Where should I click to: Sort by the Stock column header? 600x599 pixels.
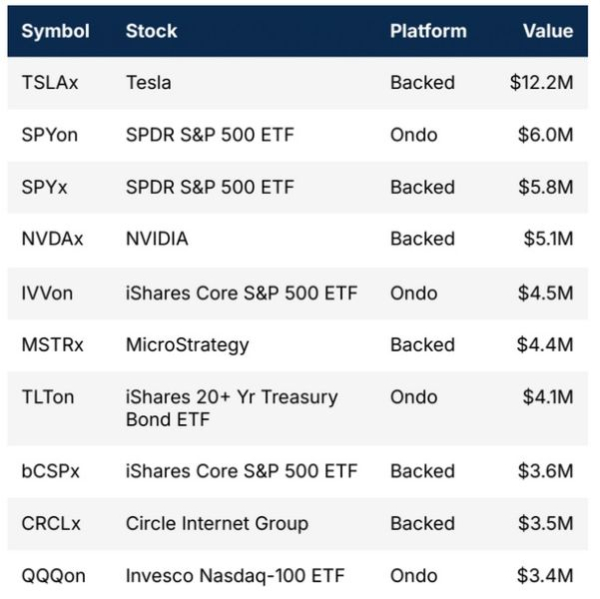pyautogui.click(x=151, y=31)
